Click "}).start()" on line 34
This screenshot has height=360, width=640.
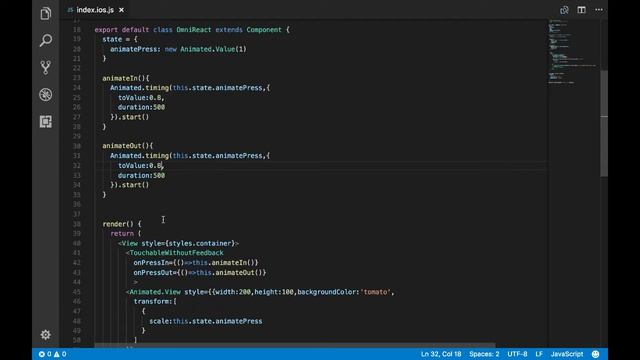pyautogui.click(x=129, y=185)
